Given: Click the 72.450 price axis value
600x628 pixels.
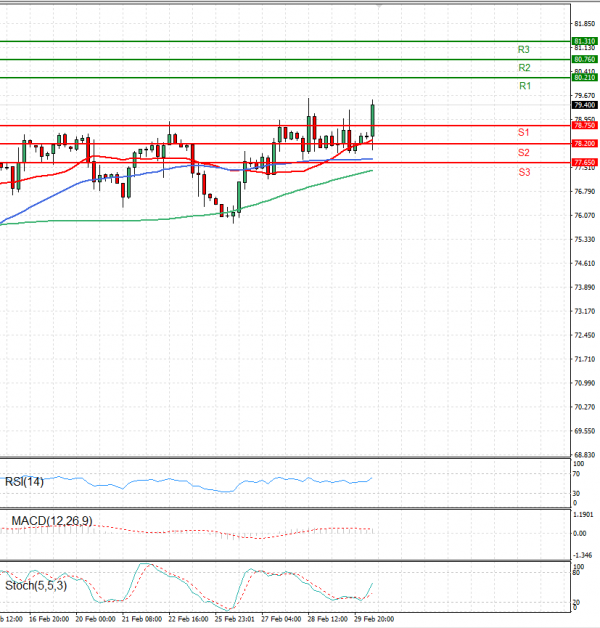Looking at the screenshot, I should point(584,335).
